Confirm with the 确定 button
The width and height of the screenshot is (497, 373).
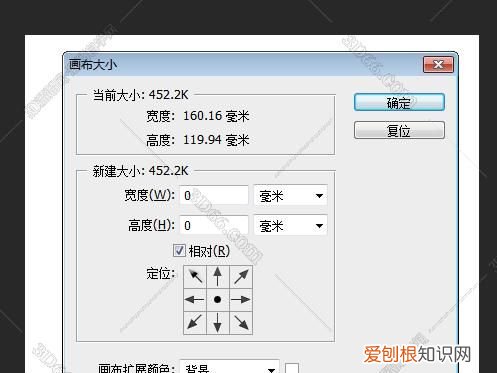(x=399, y=102)
